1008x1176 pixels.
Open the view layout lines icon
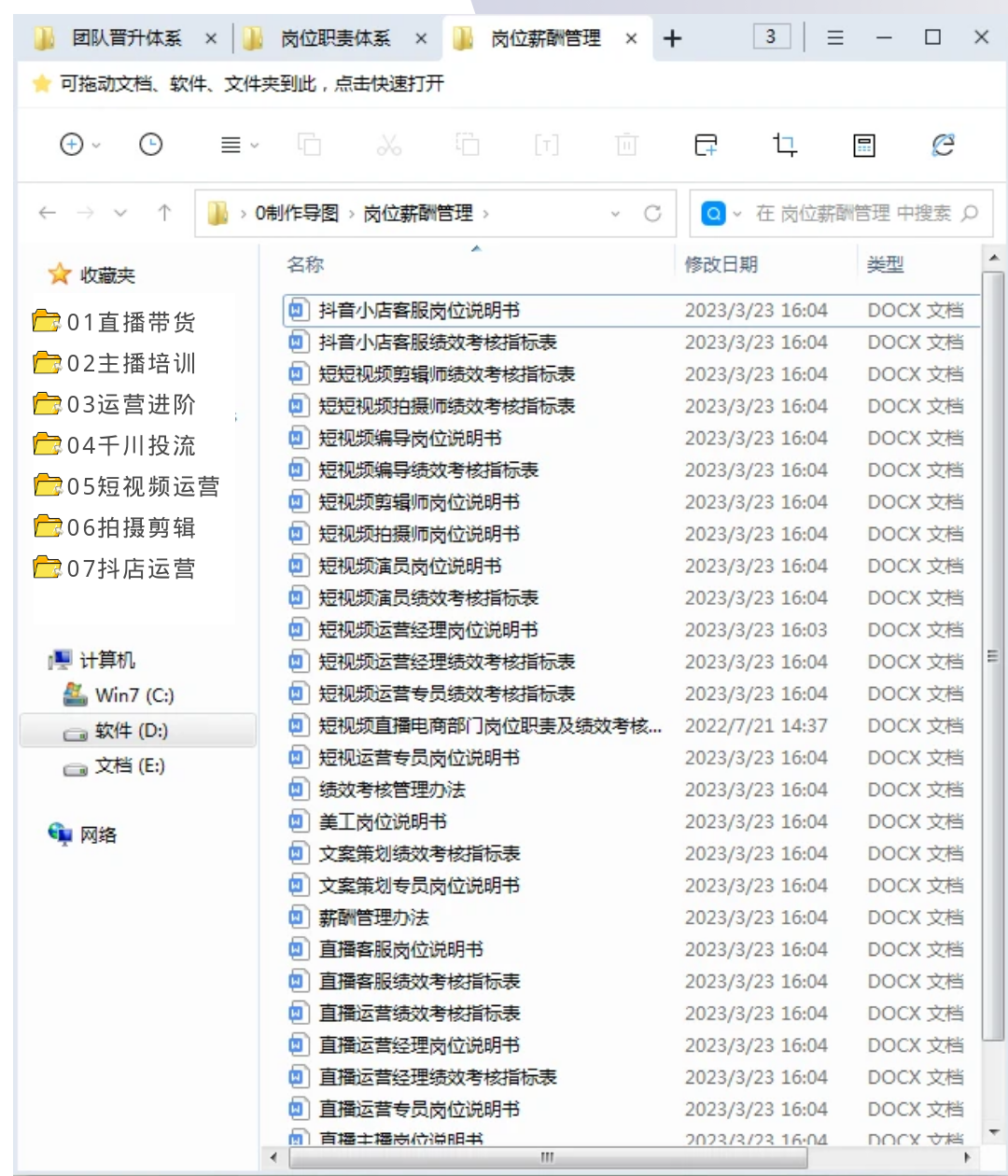click(231, 145)
